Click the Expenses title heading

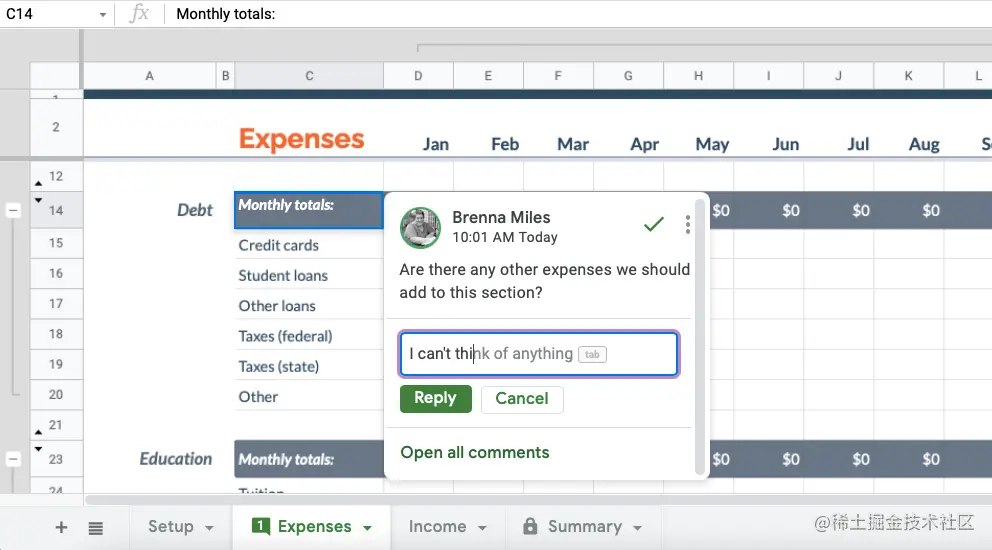coord(302,139)
